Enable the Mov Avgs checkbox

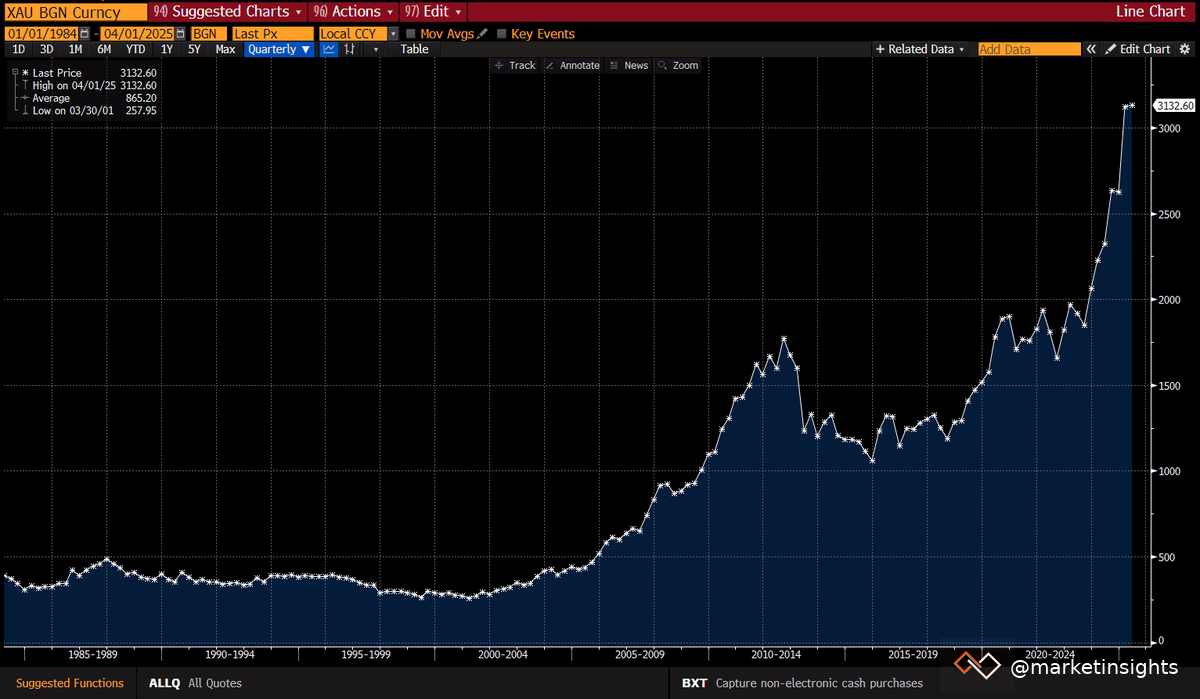coord(411,33)
